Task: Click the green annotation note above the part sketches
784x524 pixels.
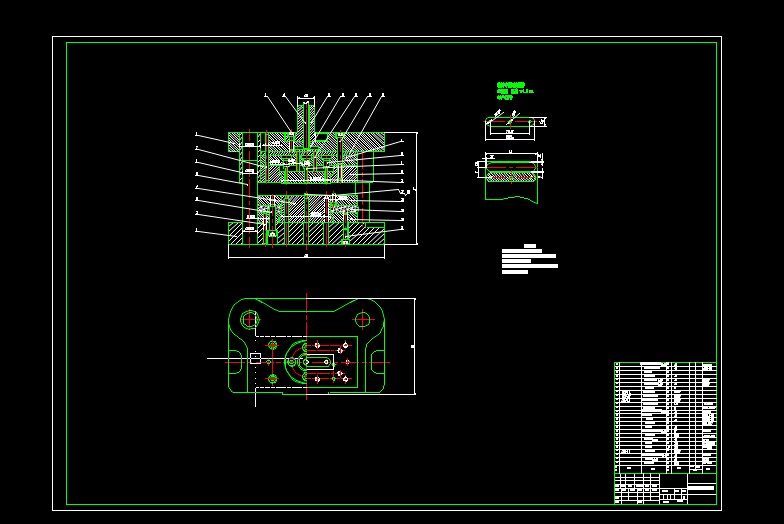Action: coord(514,92)
